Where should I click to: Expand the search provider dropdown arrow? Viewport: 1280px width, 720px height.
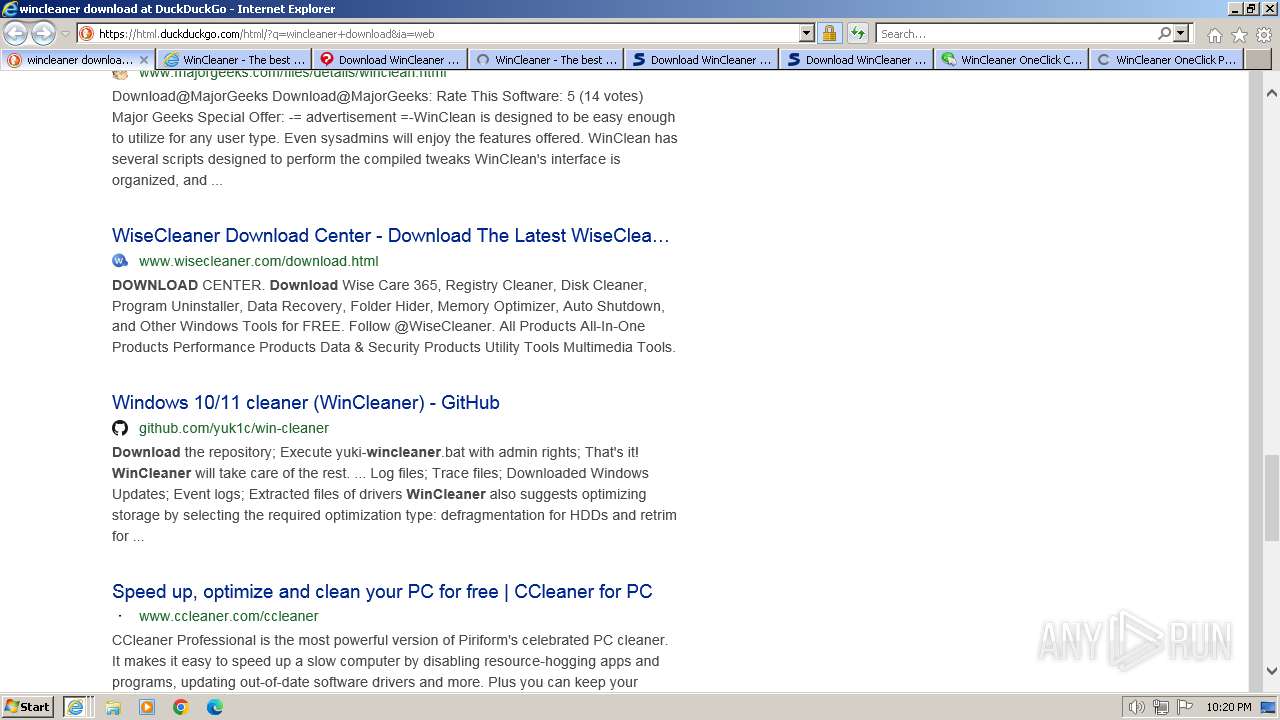point(1181,34)
